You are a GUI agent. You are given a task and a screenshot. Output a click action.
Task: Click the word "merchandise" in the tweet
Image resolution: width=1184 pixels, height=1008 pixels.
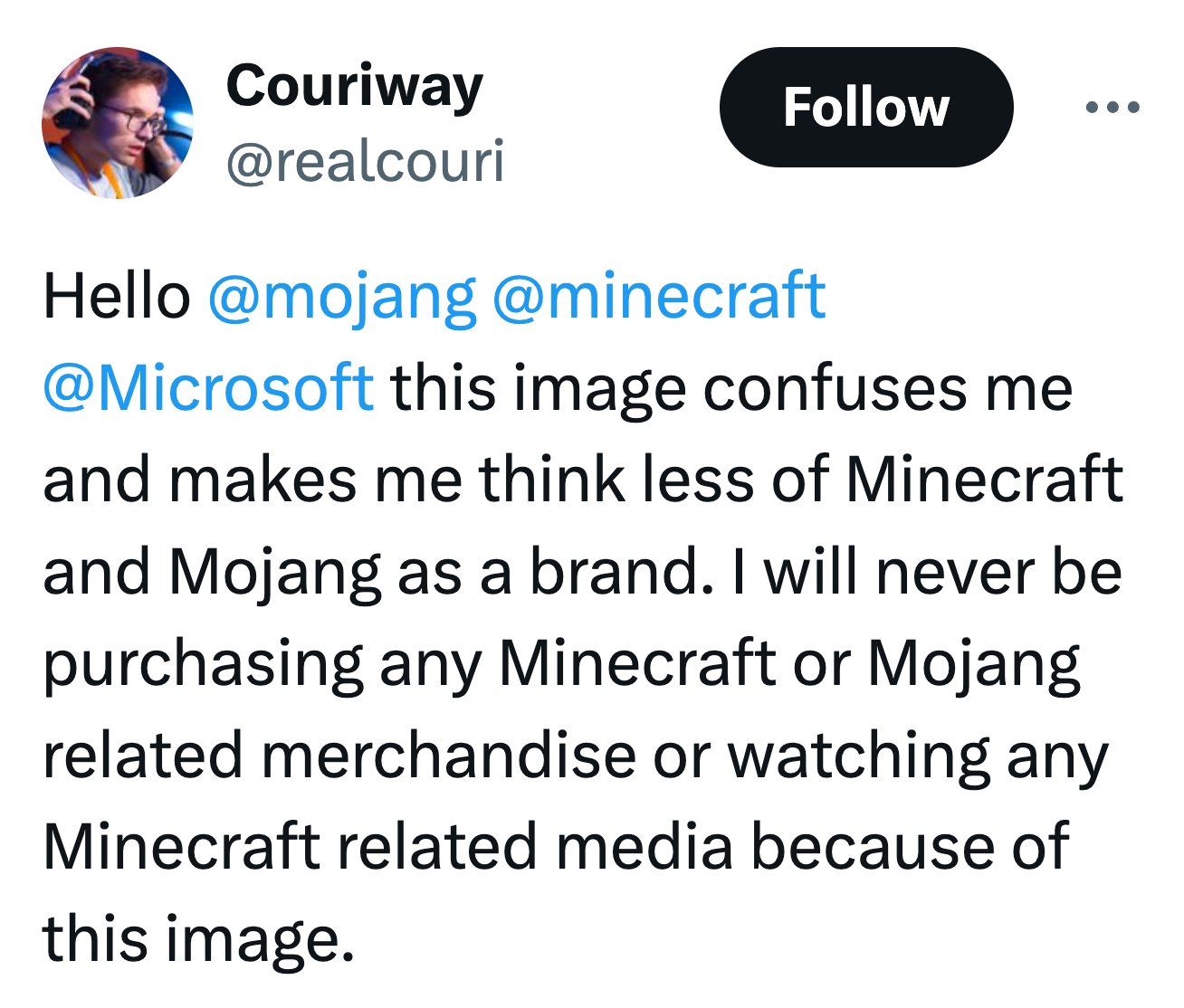click(x=449, y=755)
